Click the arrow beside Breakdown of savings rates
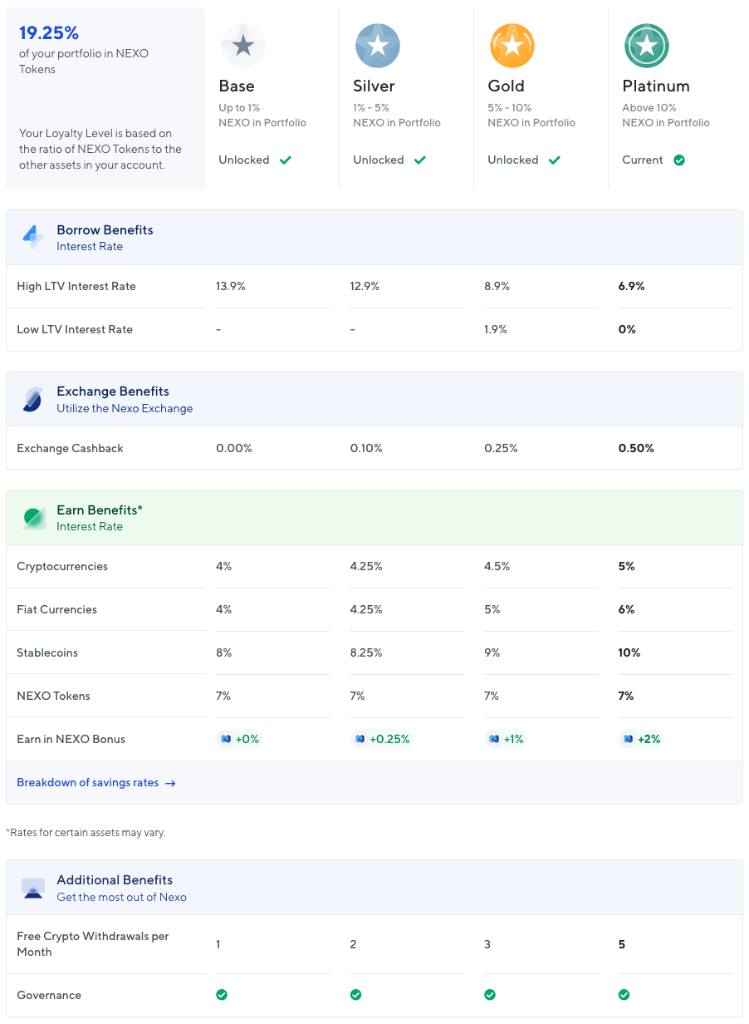This screenshot has width=749, height=1024. (170, 783)
